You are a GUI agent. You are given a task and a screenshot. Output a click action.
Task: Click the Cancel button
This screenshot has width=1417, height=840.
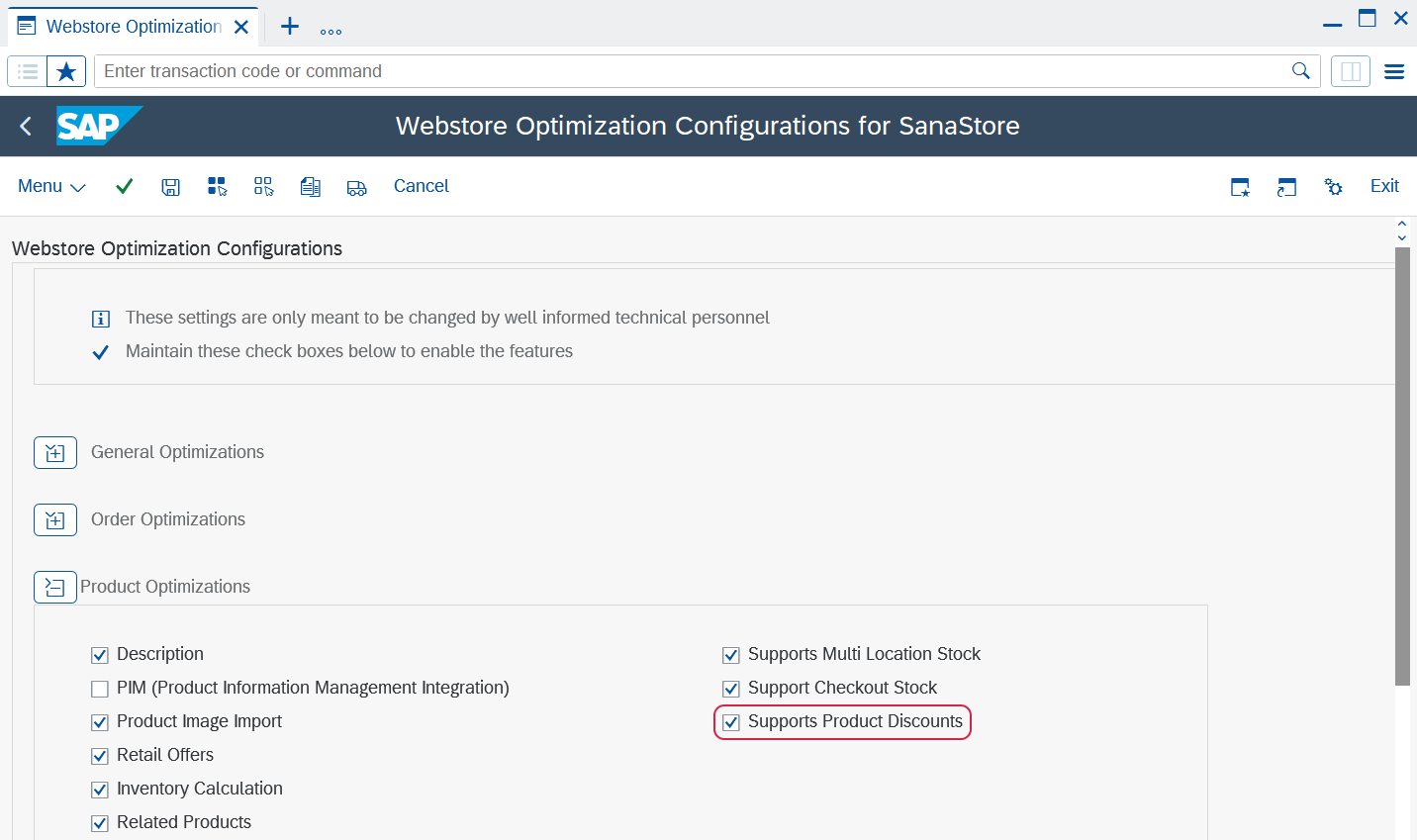tap(422, 186)
